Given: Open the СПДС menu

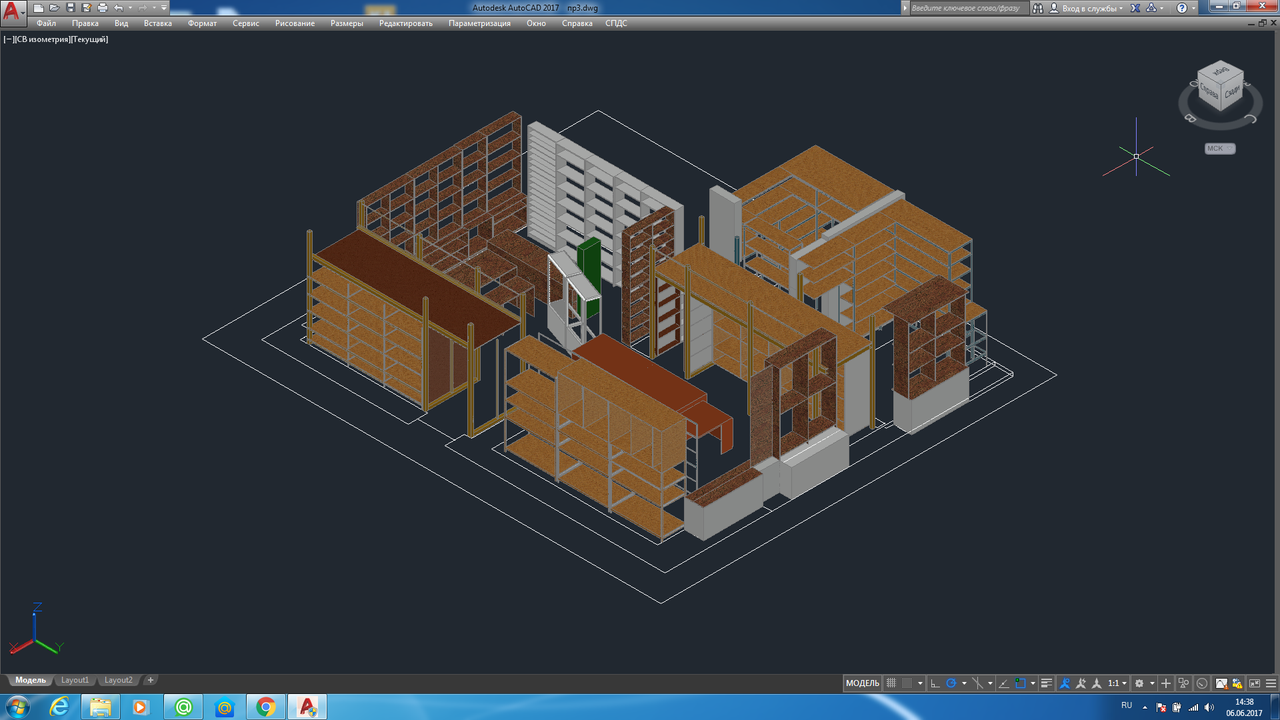Looking at the screenshot, I should [617, 23].
